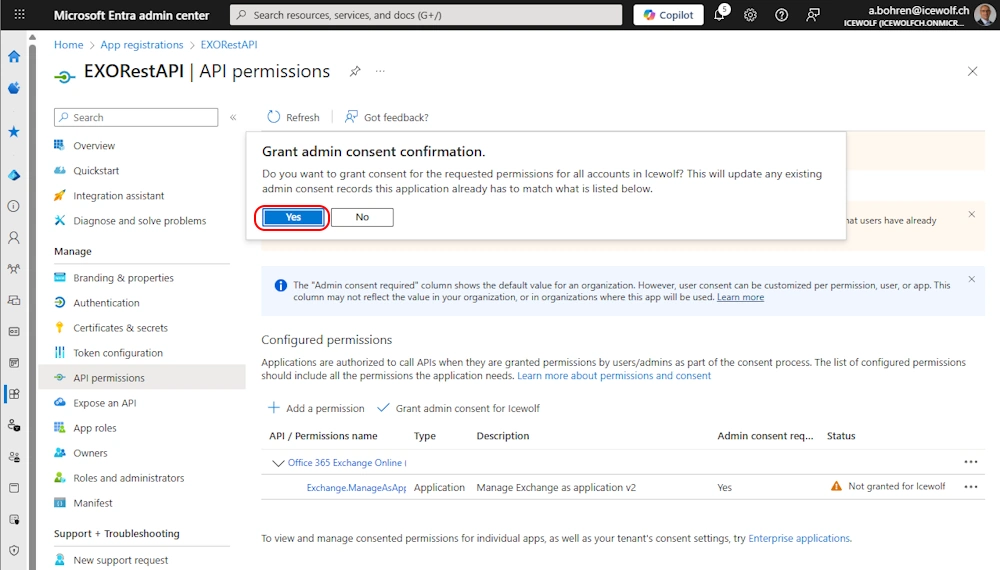Click No in the consent confirmation
The height and width of the screenshot is (570, 1000).
[362, 217]
